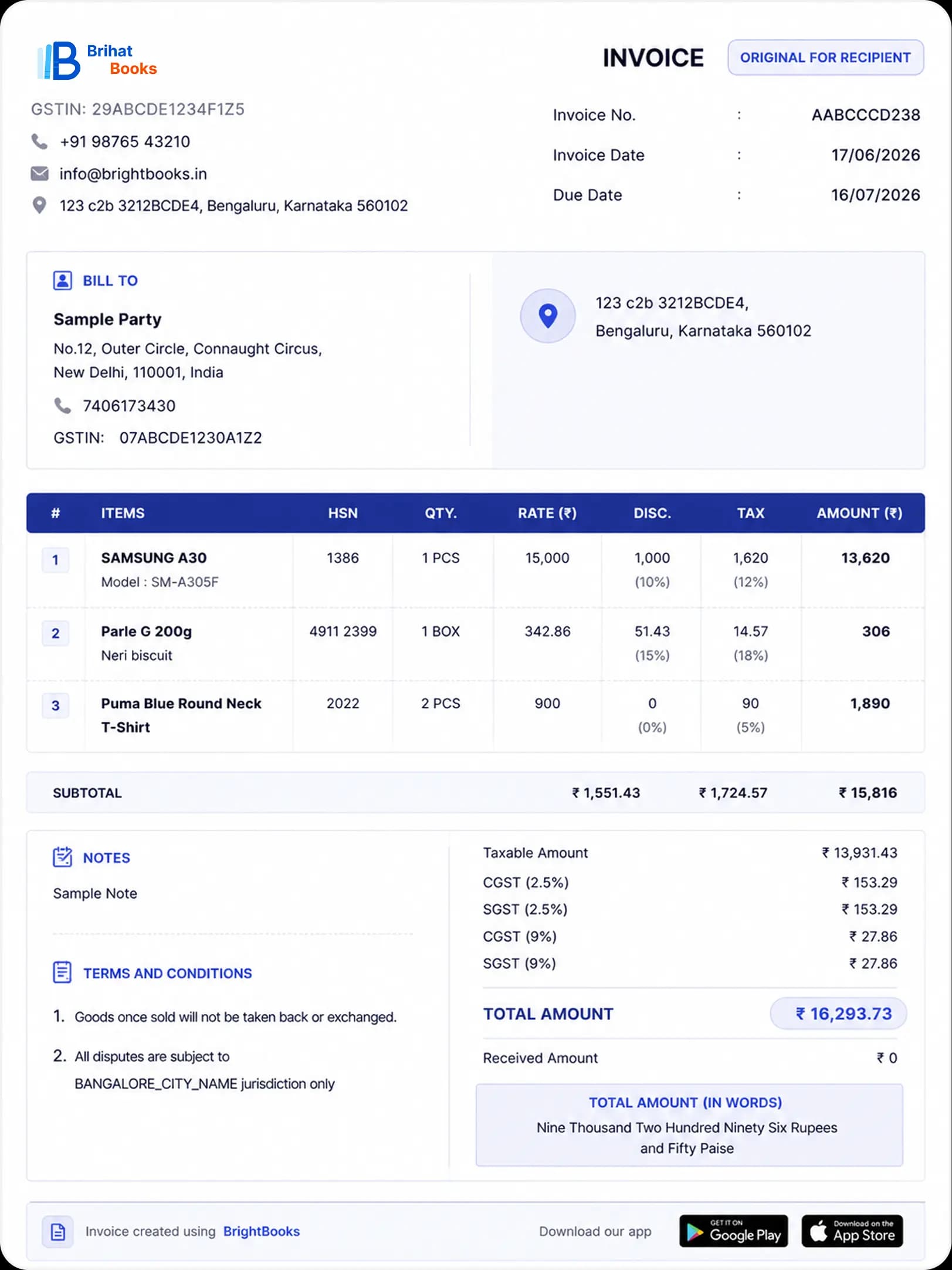Click the CGST (2.5%) row label
952x1270 pixels.
(x=526, y=882)
